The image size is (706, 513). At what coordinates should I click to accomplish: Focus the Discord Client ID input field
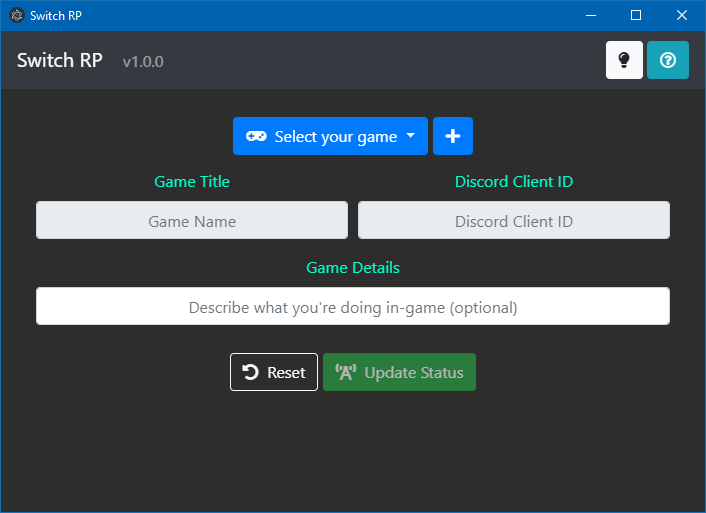[x=514, y=220]
